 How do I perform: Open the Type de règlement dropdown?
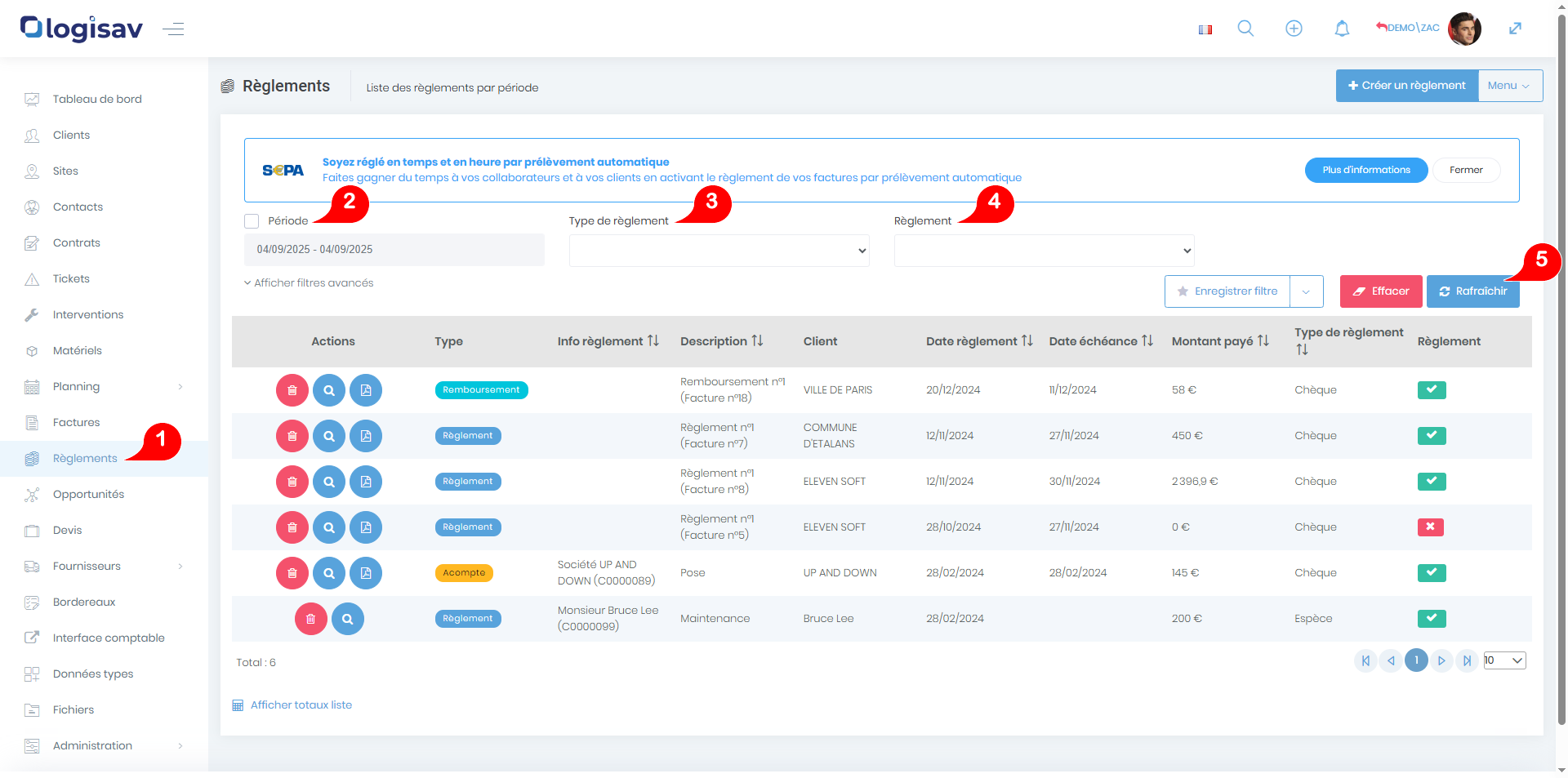719,251
